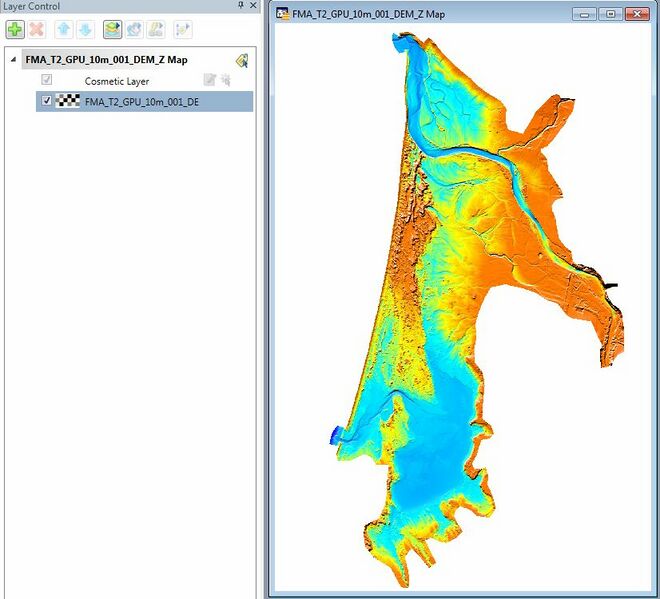Open the stacked layers properties icon
The image size is (660, 599).
[x=112, y=30]
